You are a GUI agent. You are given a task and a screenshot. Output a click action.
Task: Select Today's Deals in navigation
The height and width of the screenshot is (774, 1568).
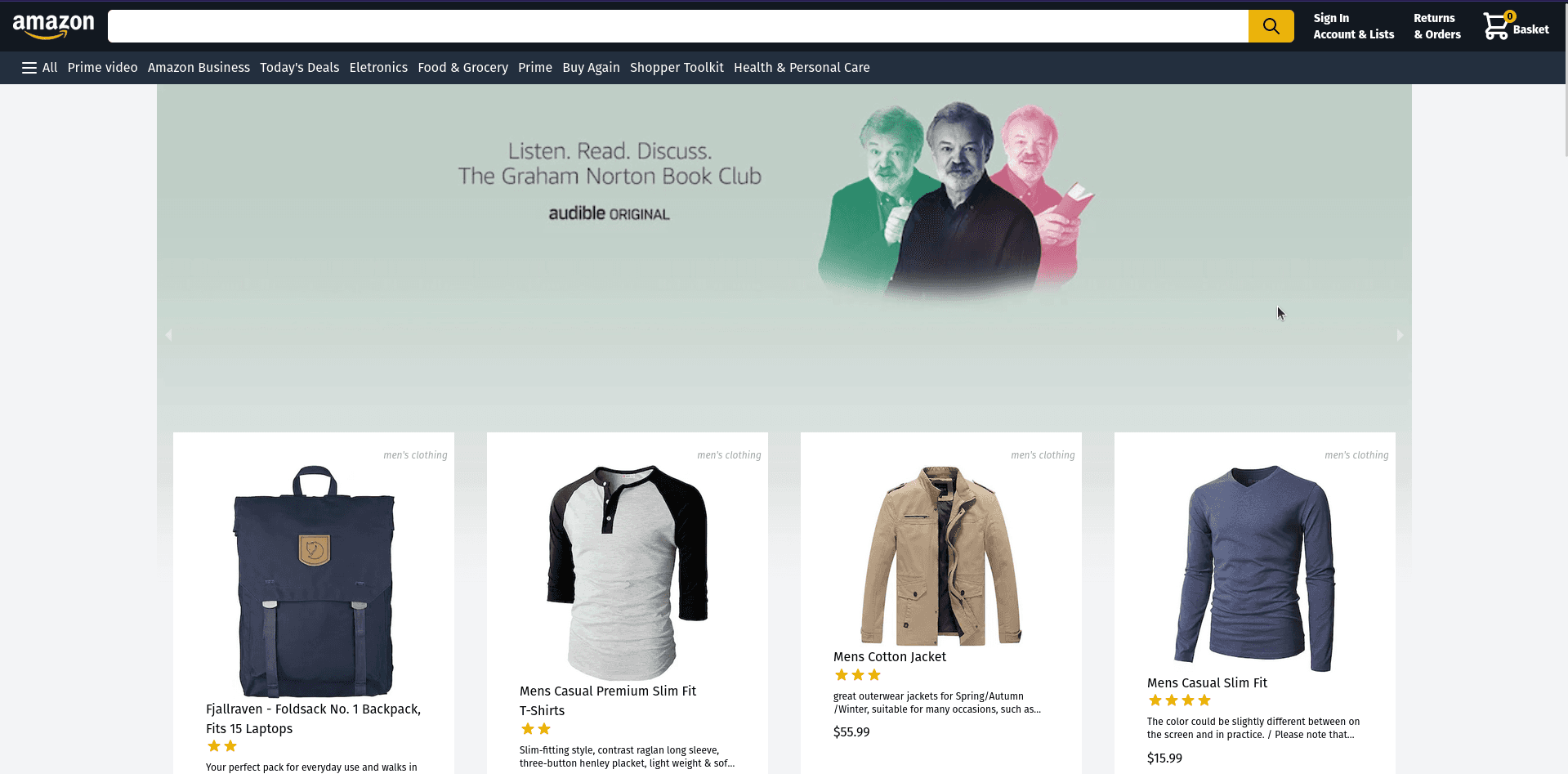coord(299,68)
